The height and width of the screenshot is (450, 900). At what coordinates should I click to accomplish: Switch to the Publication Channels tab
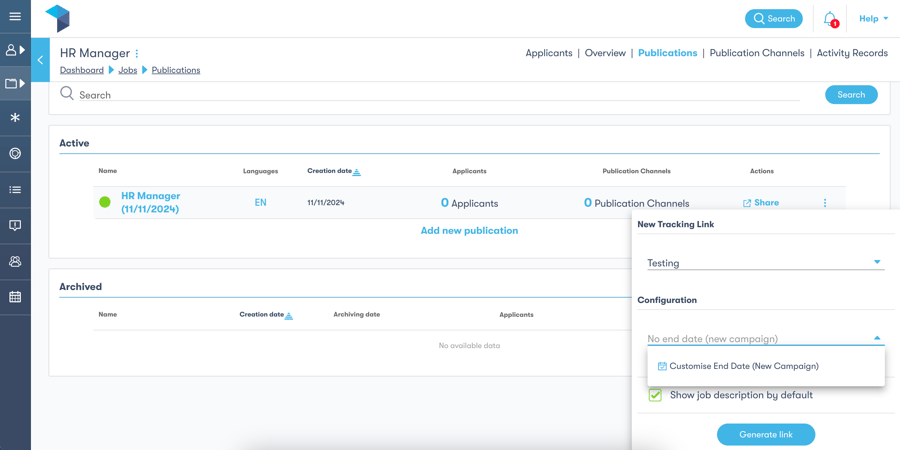coord(757,53)
